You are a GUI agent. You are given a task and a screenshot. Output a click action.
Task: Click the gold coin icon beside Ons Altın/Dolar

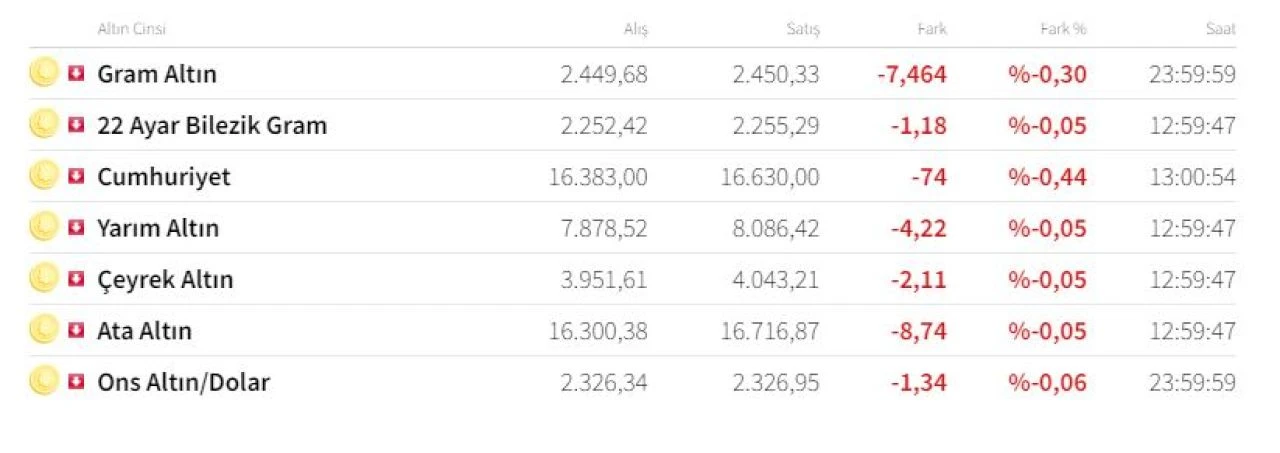(43, 382)
